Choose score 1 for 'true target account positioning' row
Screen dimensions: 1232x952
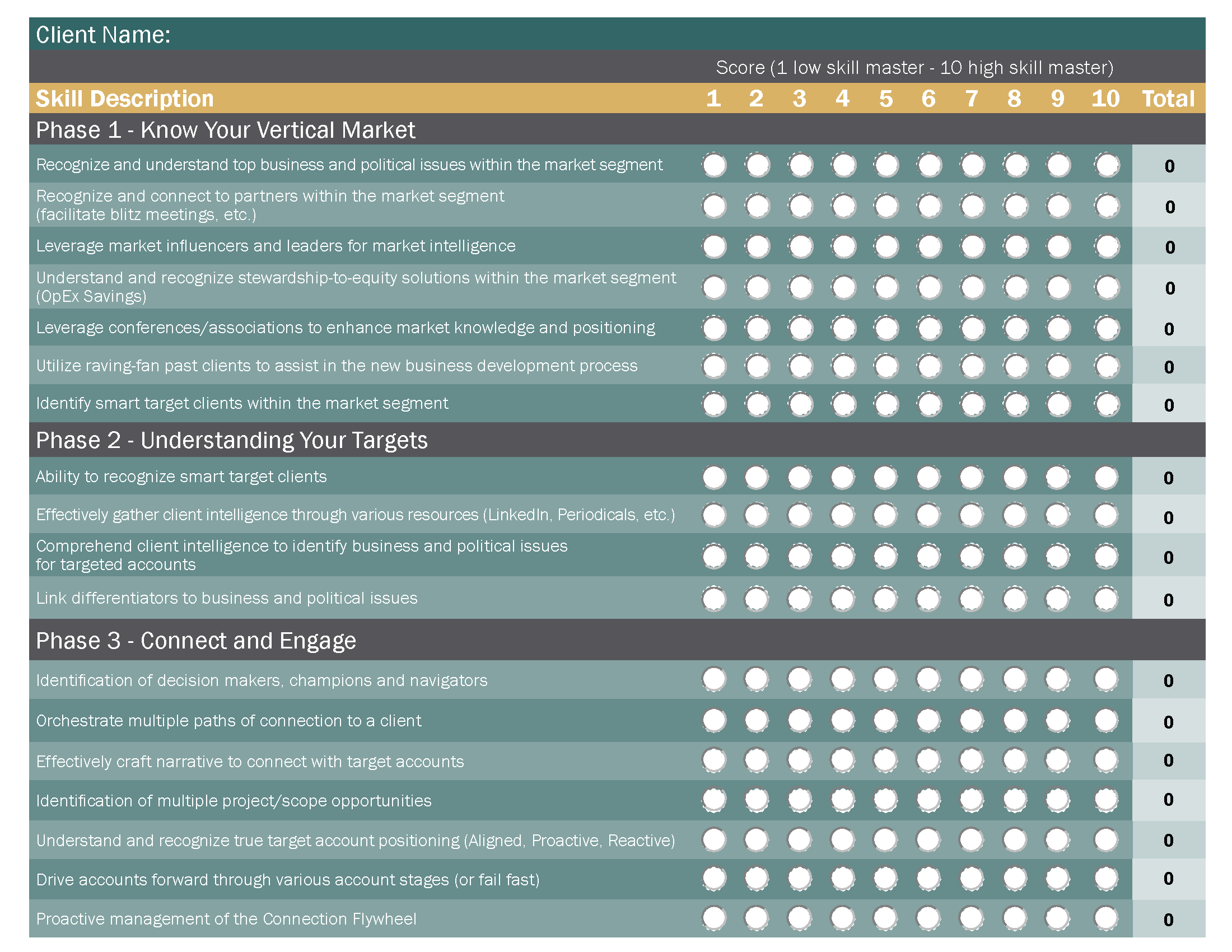(714, 840)
